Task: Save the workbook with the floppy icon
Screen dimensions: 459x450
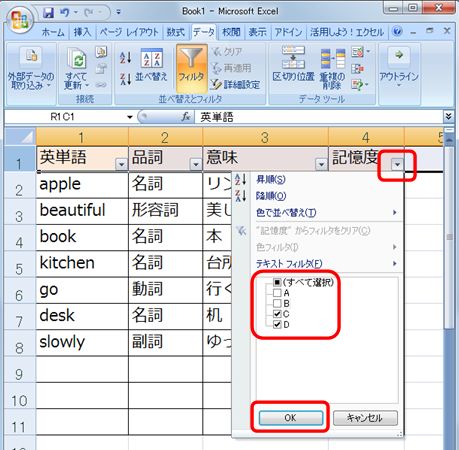Action: click(x=49, y=13)
